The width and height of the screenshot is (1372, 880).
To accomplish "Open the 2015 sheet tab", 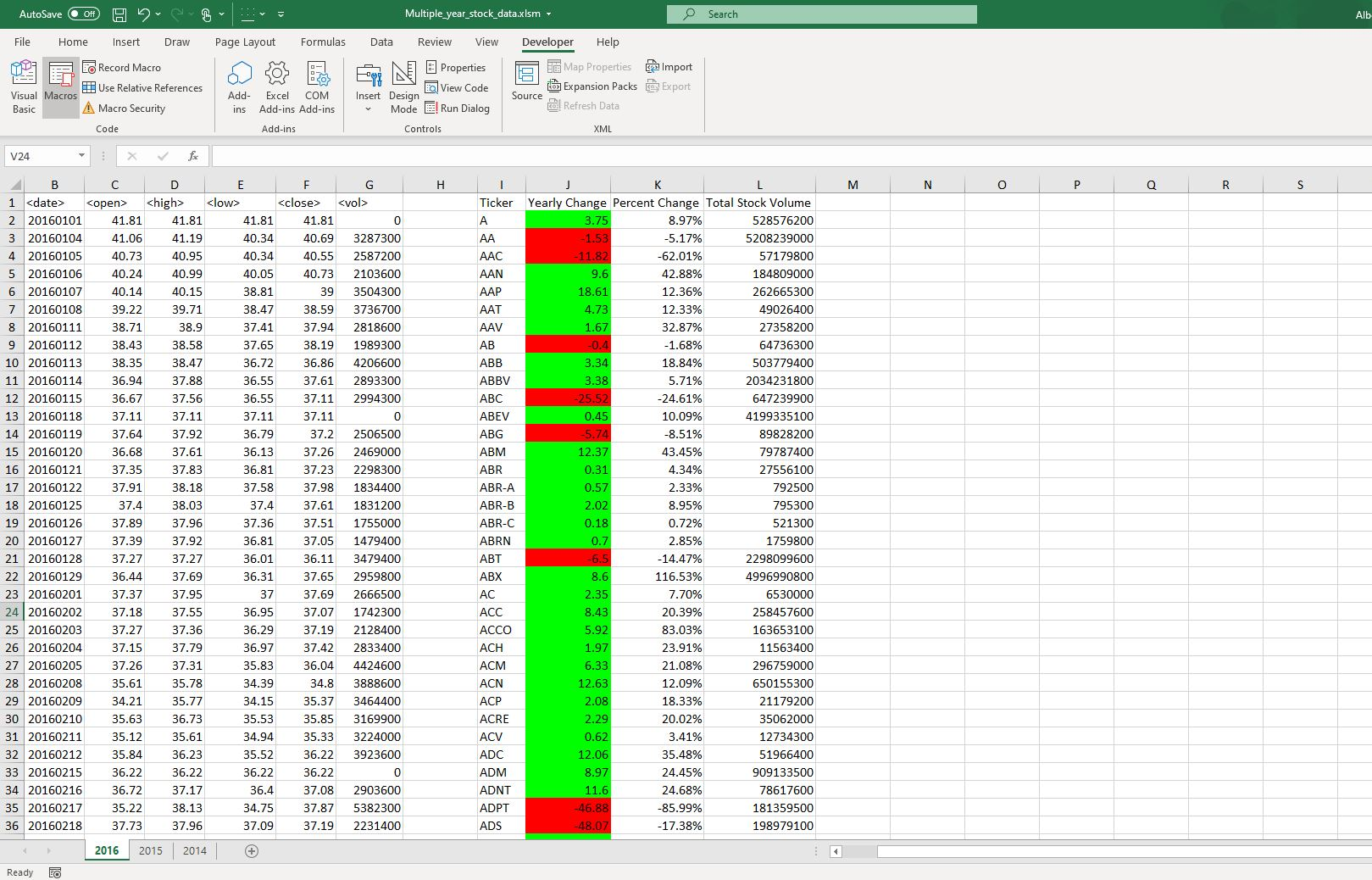I will click(151, 850).
